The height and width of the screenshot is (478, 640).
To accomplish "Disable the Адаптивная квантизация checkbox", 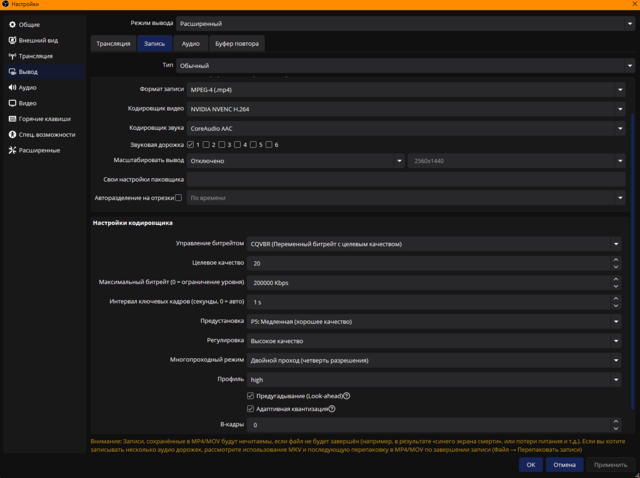I will click(250, 409).
